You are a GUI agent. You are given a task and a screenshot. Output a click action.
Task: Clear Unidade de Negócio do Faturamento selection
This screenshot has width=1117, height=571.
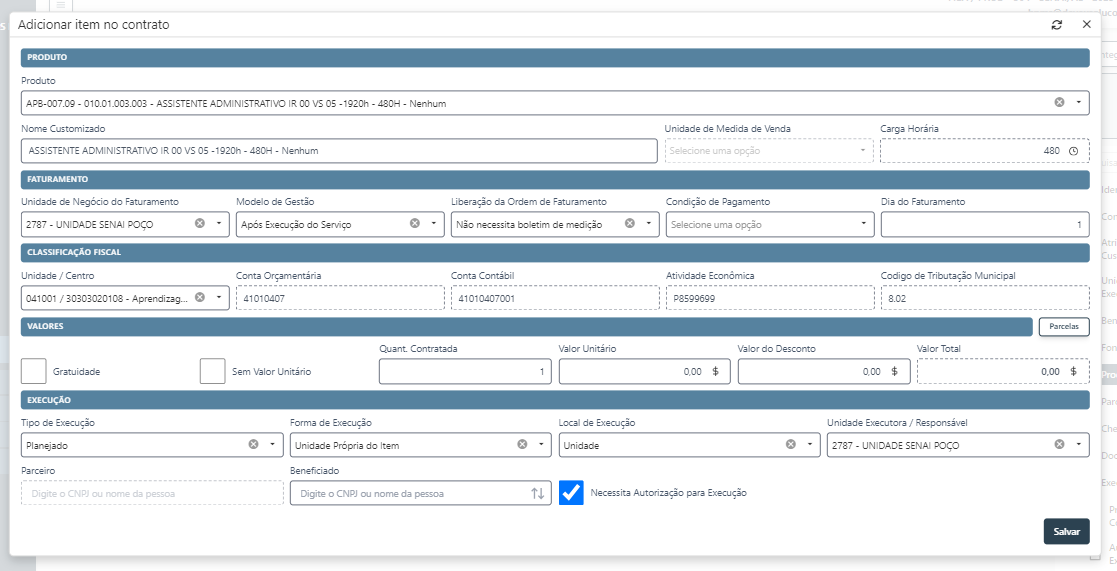click(x=199, y=224)
